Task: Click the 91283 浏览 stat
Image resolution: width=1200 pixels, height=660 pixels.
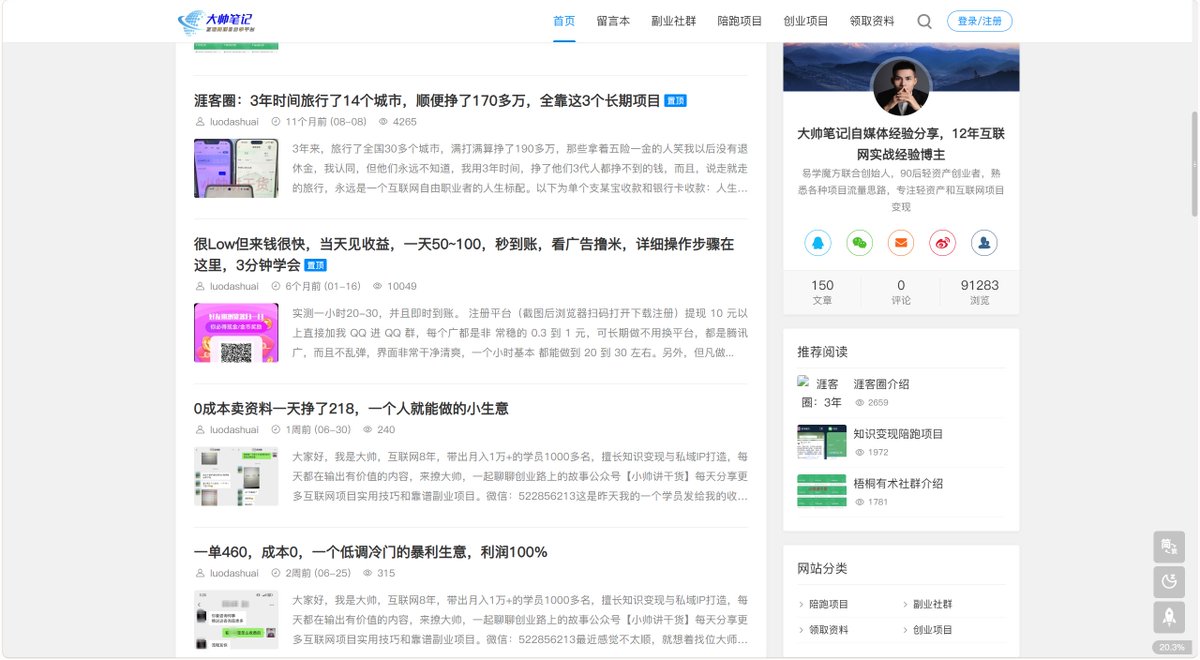Action: (x=979, y=292)
